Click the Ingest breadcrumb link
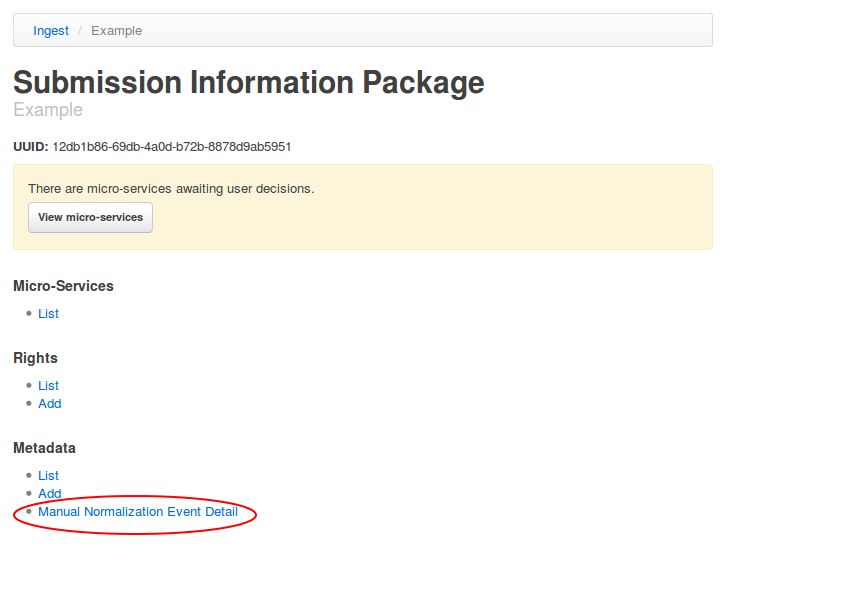The image size is (847, 591). tap(51, 31)
